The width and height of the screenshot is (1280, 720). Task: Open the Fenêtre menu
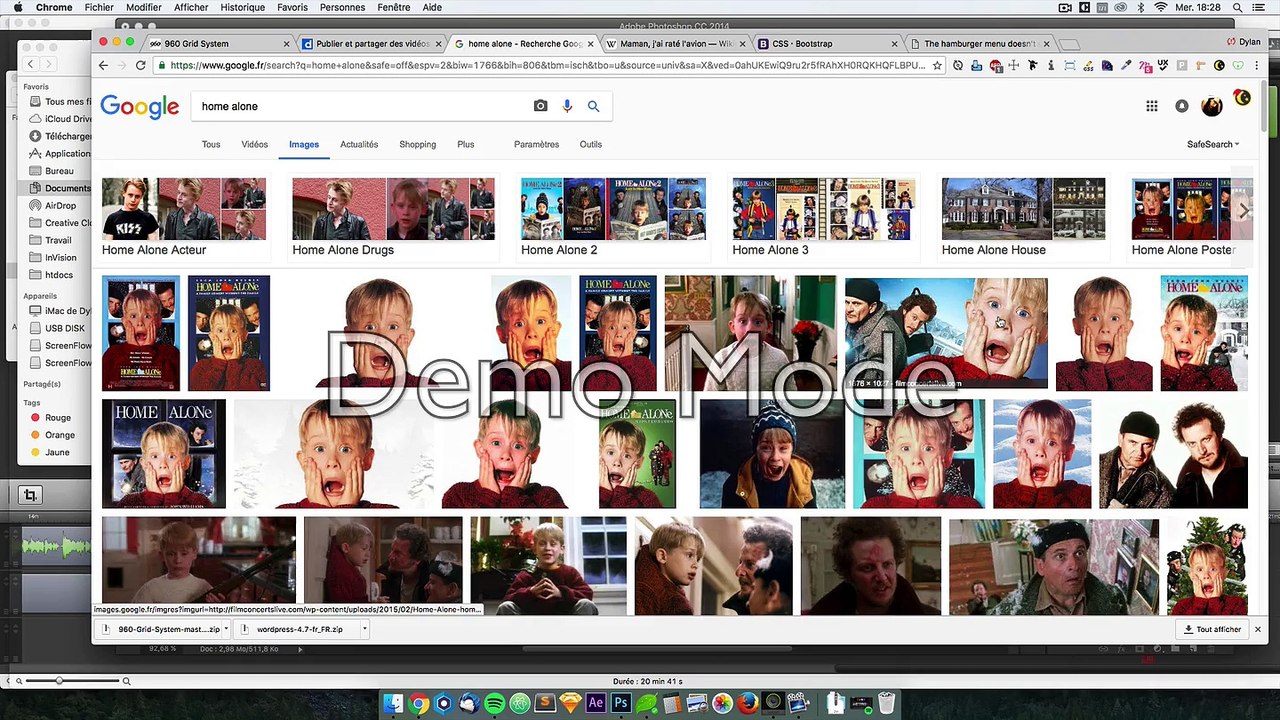(x=394, y=7)
